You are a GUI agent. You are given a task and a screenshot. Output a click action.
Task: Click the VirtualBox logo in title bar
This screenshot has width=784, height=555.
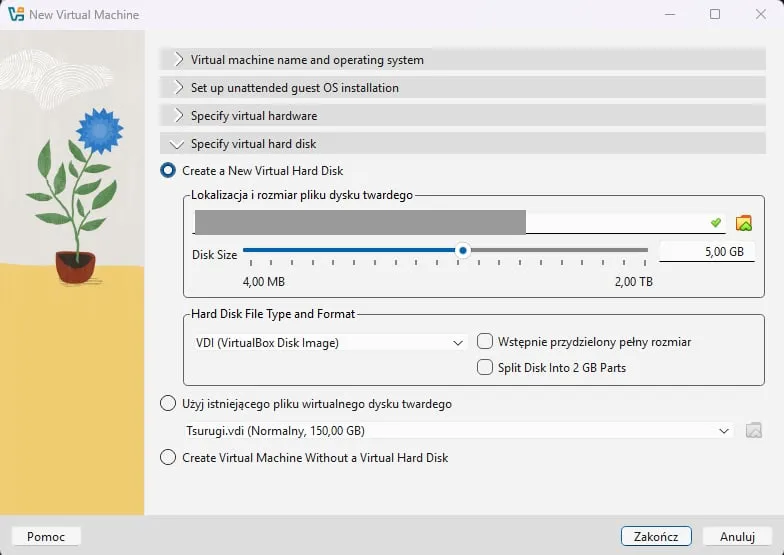tap(16, 14)
